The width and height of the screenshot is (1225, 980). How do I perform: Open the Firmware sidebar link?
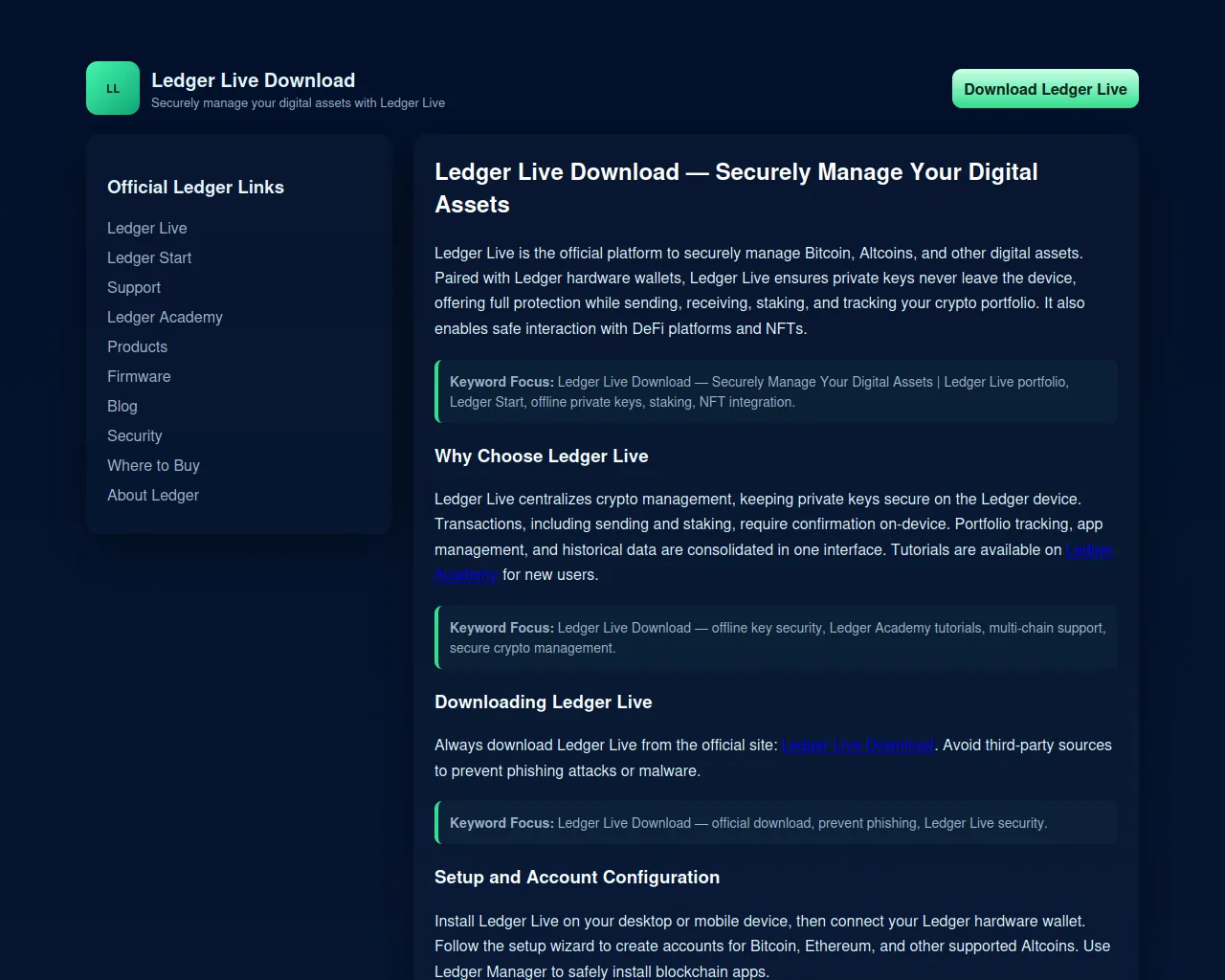[x=139, y=376]
